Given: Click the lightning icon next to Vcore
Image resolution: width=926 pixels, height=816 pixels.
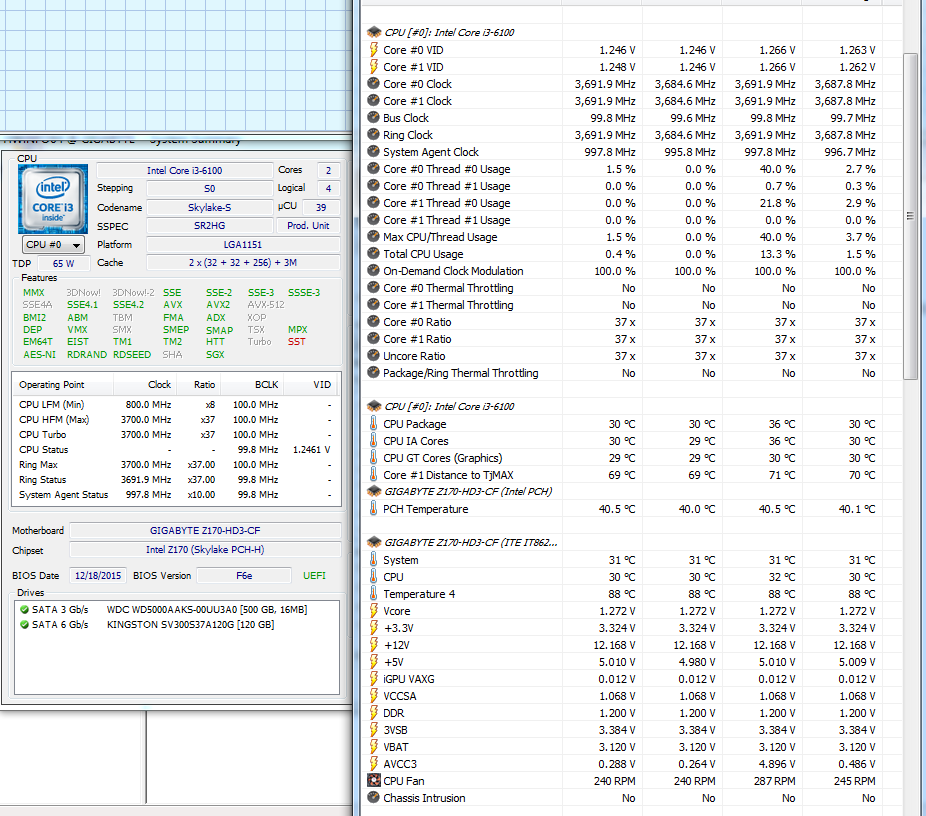Looking at the screenshot, I should (x=373, y=611).
